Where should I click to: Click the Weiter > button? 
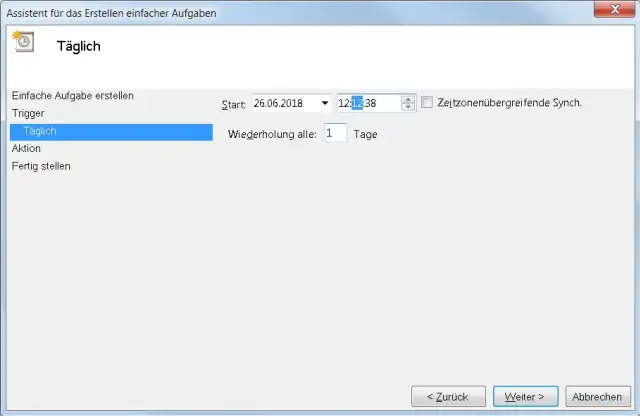coord(525,396)
